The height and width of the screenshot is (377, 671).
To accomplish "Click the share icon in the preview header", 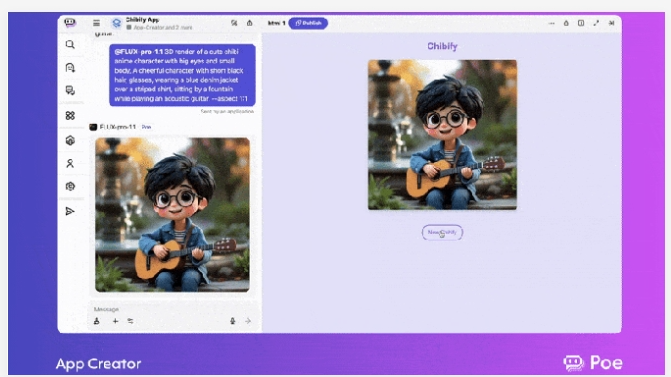I will tap(566, 23).
